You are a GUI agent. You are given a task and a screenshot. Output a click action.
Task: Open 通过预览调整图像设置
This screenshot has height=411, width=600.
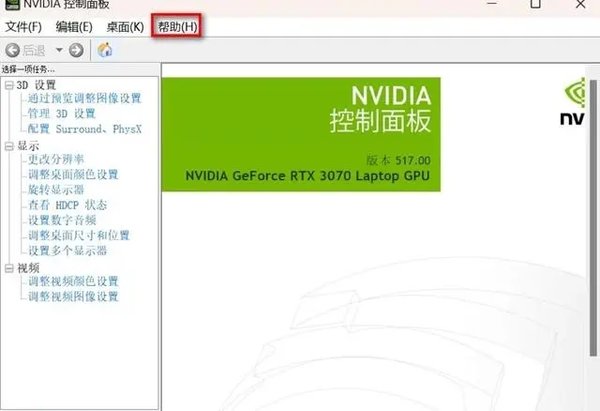point(85,98)
